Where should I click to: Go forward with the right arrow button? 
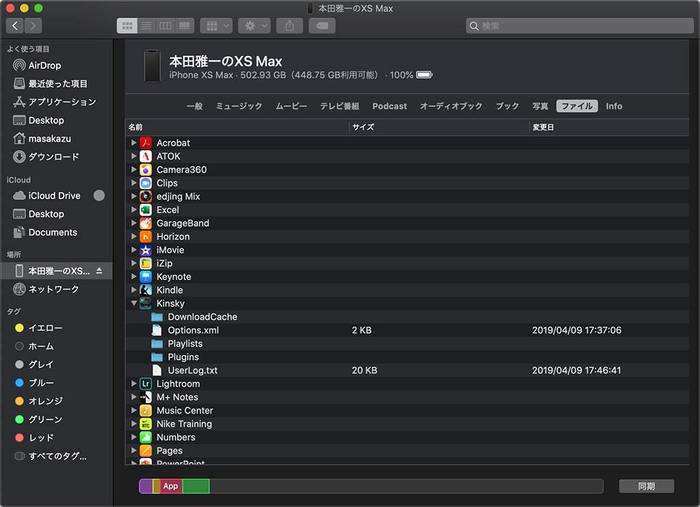(x=33, y=26)
